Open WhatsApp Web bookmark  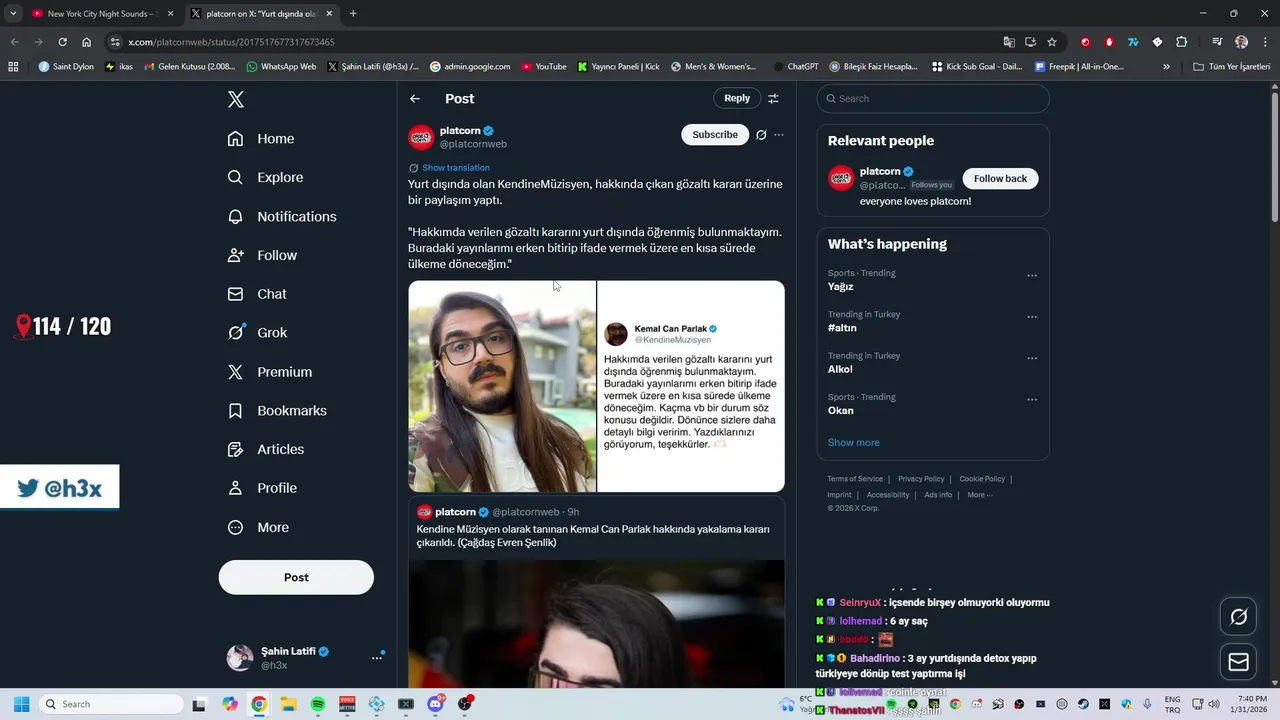(280, 67)
